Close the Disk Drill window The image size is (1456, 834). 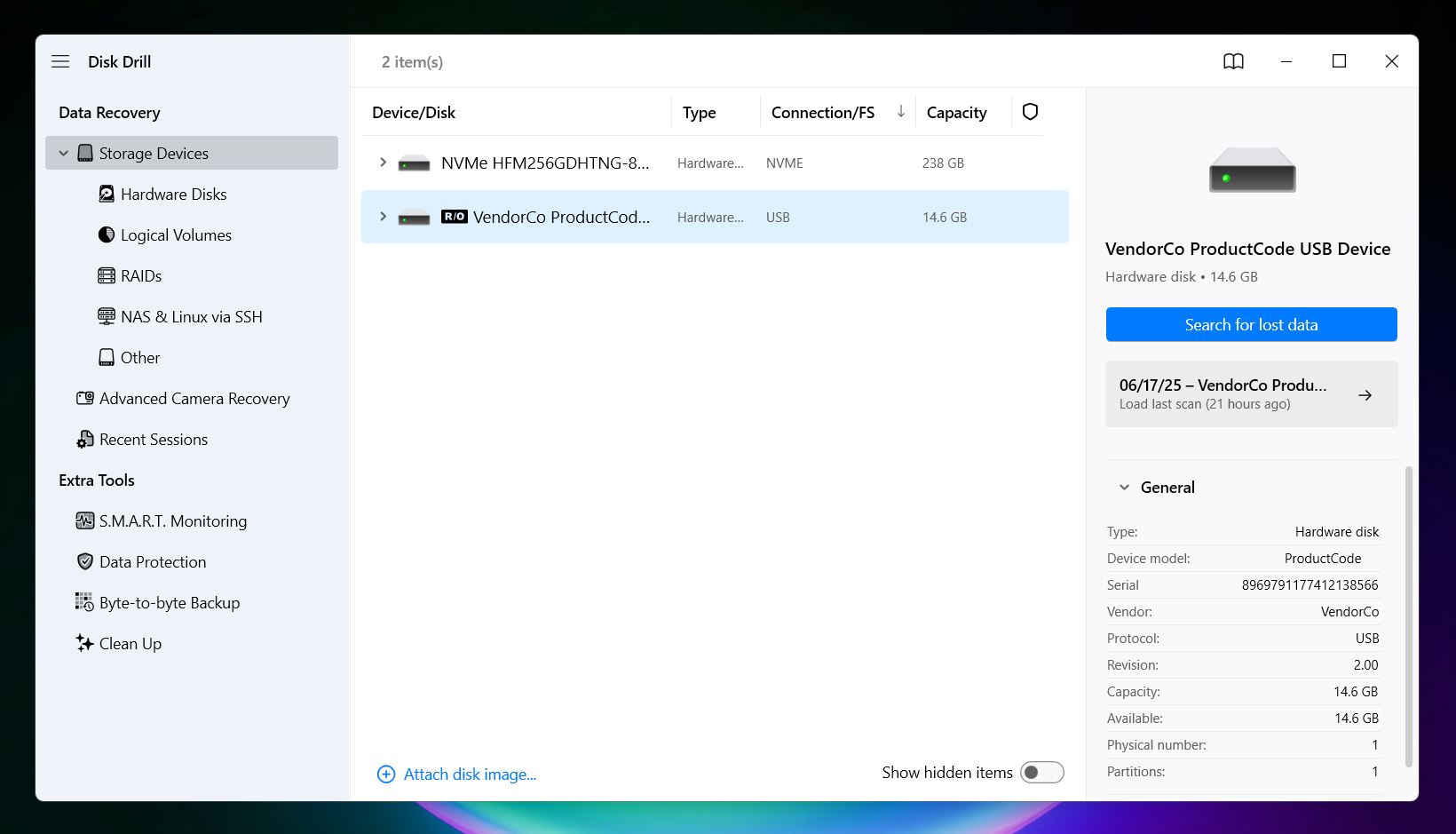(1391, 61)
